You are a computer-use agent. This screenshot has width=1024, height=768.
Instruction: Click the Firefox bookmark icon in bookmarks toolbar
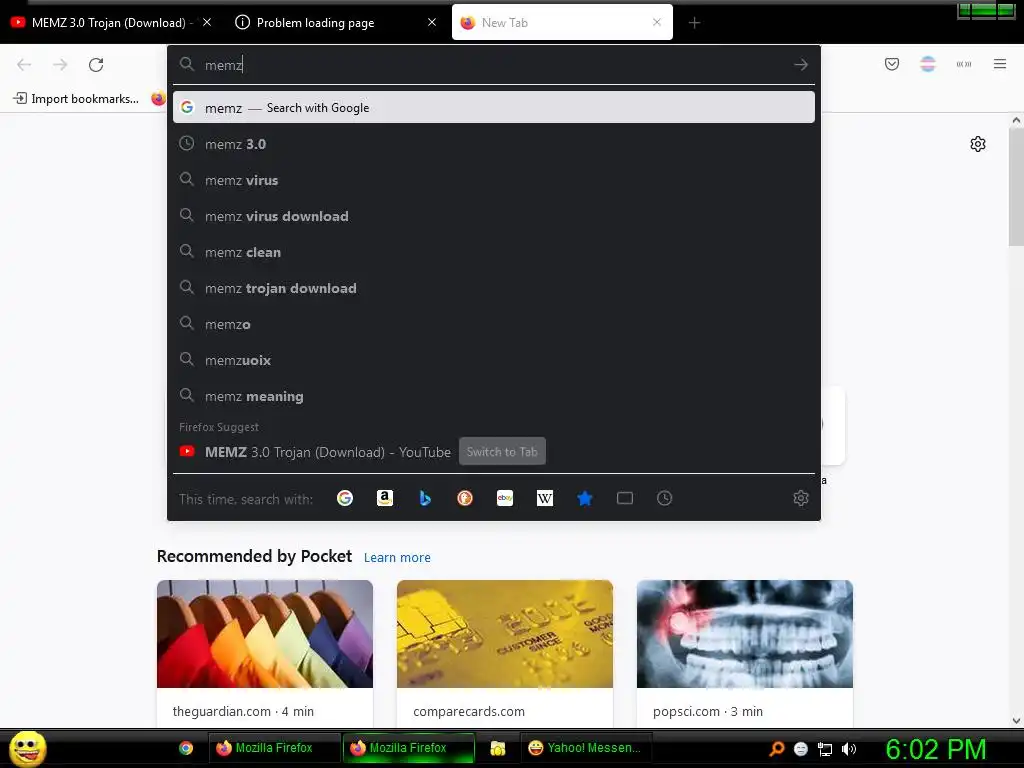pos(158,99)
